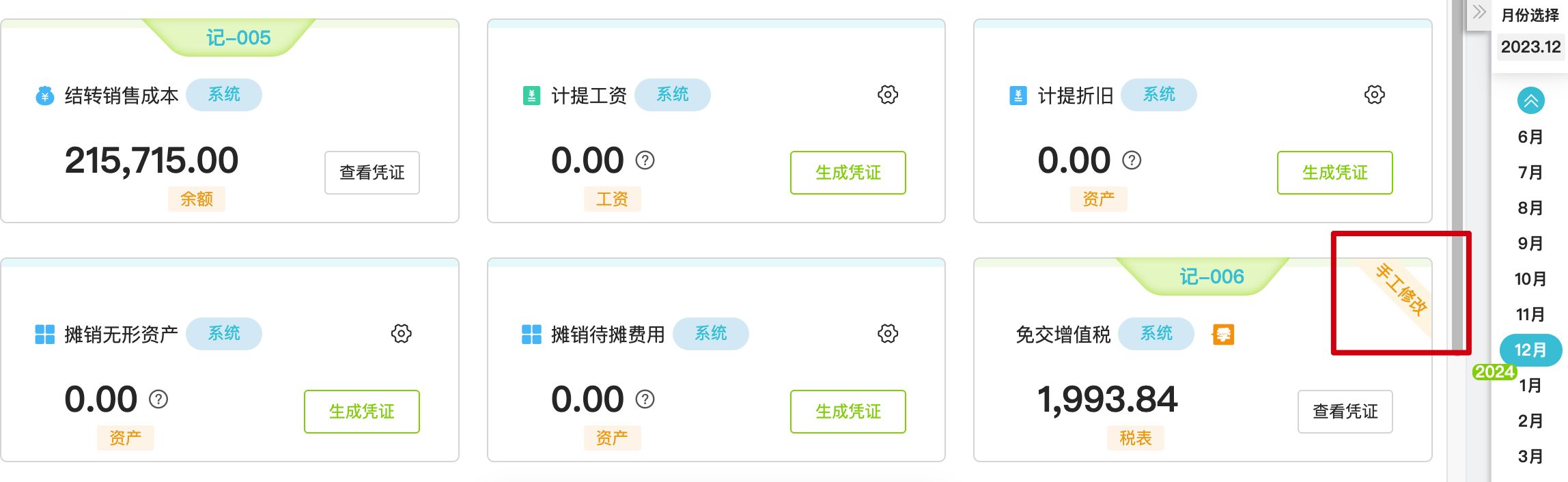The width and height of the screenshot is (1568, 482).
Task: Open settings gear for 摊销待摊费用 card
Action: tap(887, 334)
